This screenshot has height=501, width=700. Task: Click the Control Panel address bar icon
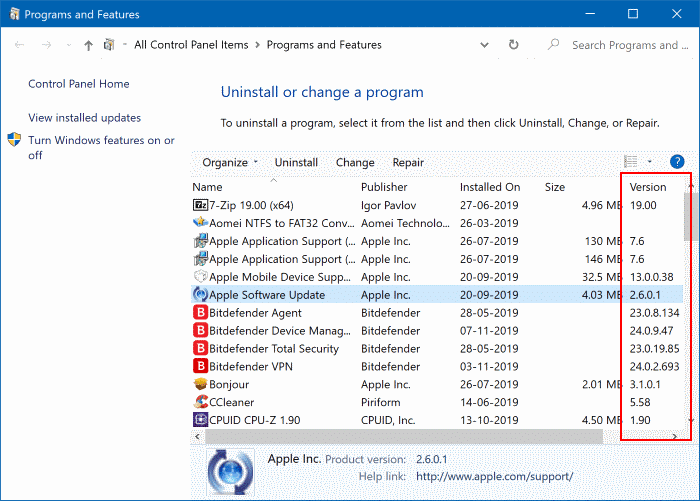109,45
